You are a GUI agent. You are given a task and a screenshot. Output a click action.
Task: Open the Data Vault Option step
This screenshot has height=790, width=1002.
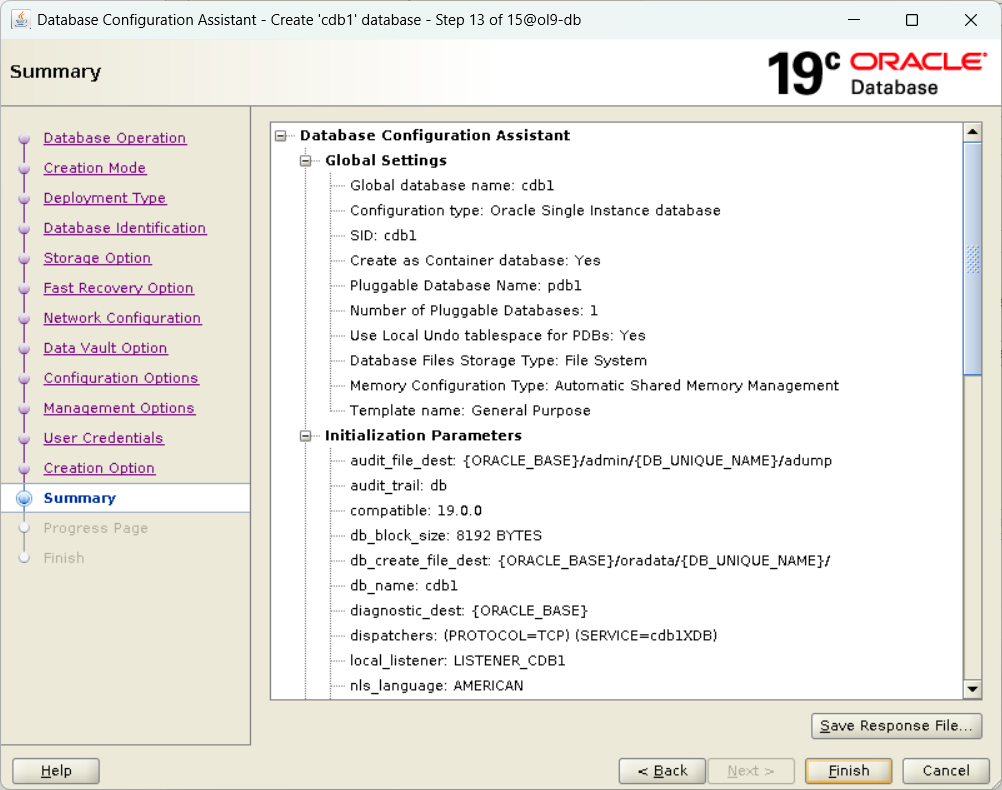105,348
